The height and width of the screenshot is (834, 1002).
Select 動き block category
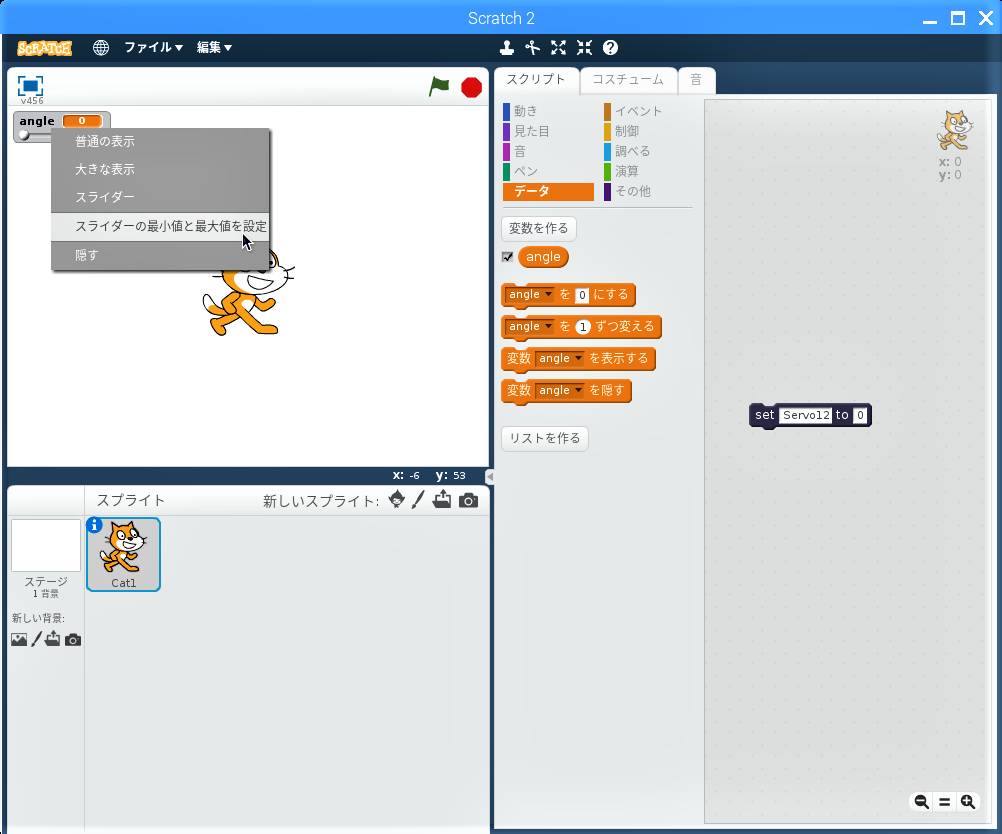(548, 111)
